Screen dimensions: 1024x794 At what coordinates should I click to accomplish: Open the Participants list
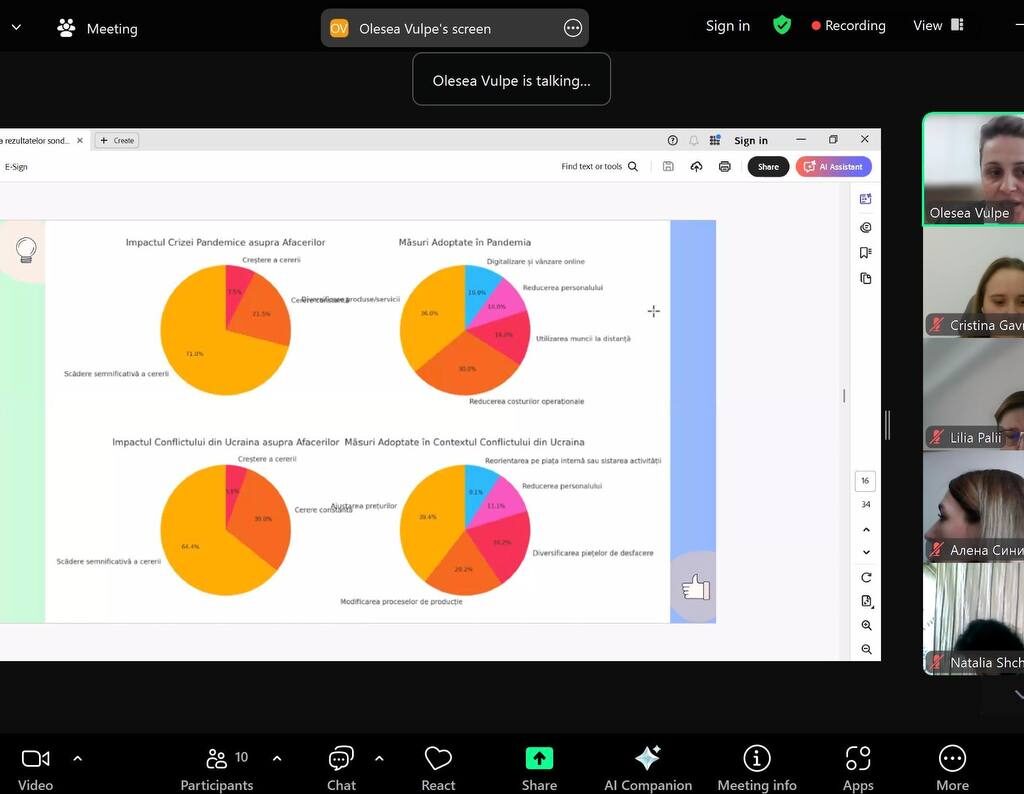click(x=217, y=767)
